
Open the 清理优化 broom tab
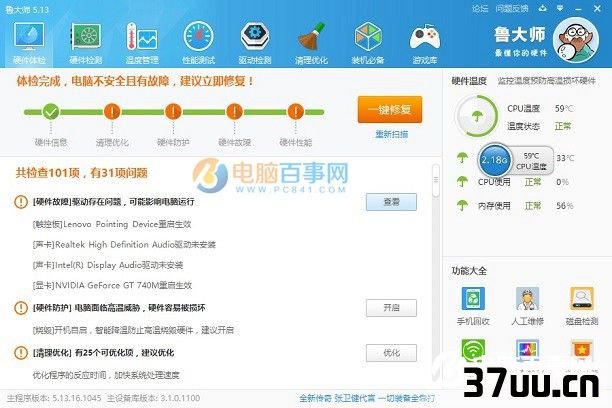click(x=311, y=43)
